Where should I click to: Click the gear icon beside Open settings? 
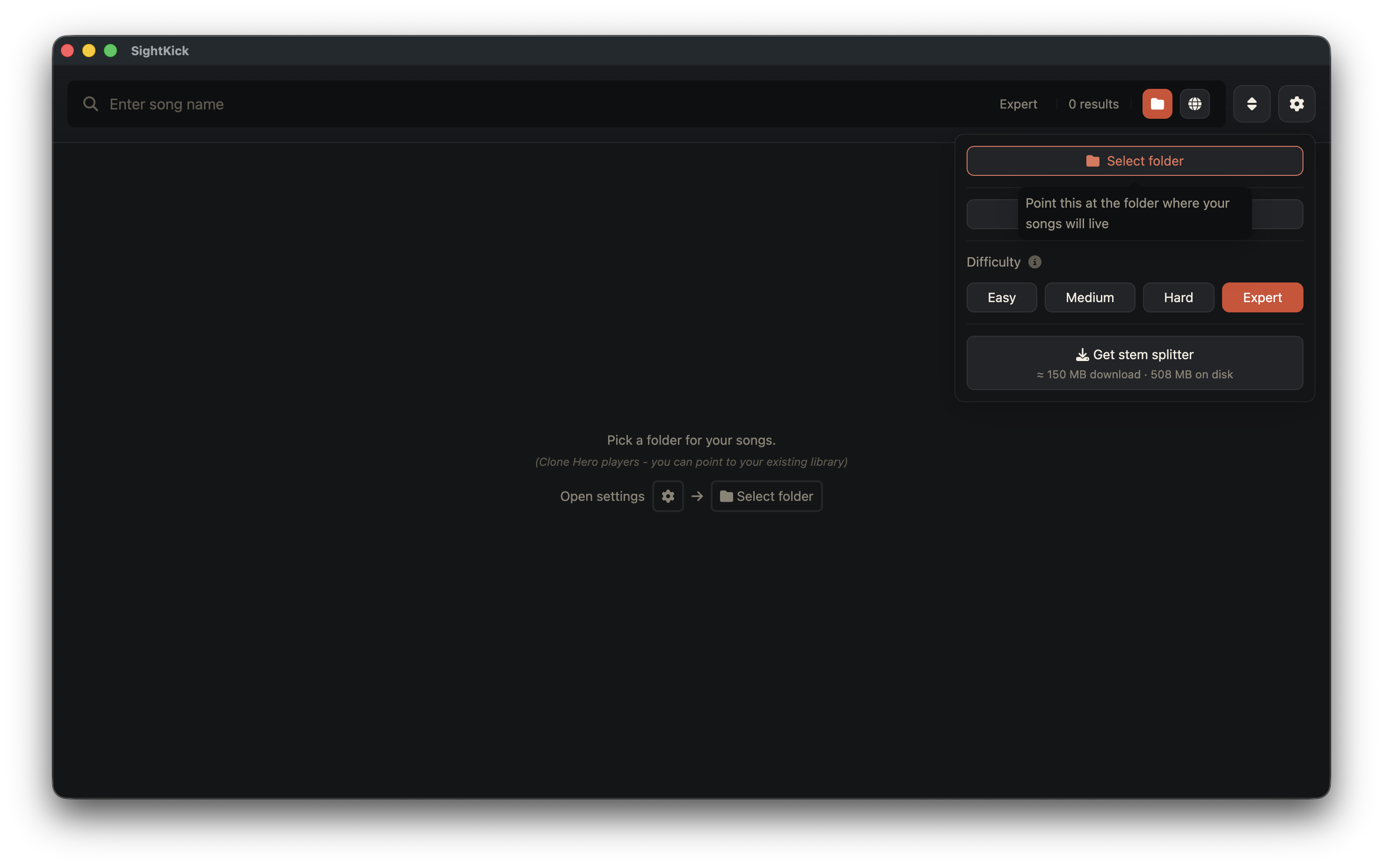667,496
